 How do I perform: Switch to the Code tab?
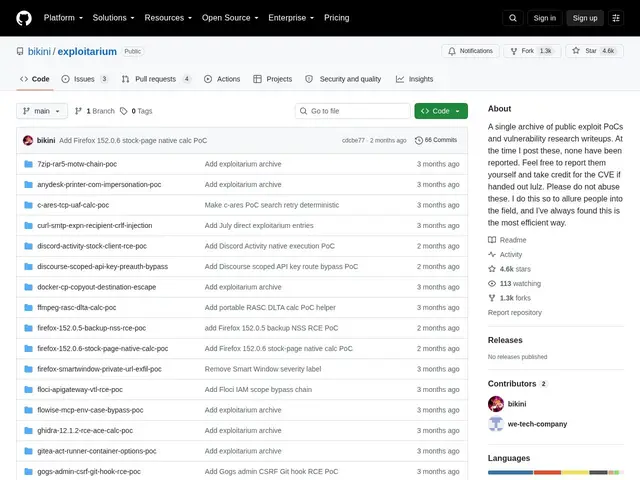click(35, 79)
